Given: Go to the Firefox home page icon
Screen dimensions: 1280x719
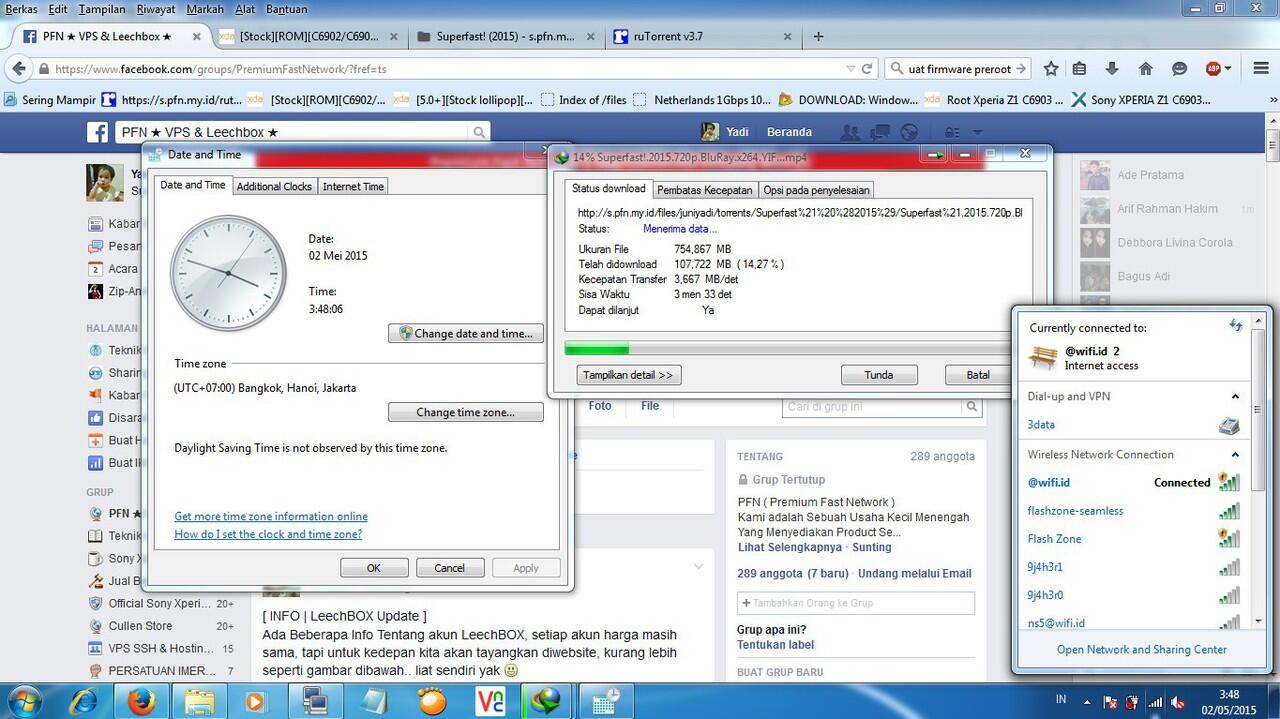Looking at the screenshot, I should [x=1146, y=69].
